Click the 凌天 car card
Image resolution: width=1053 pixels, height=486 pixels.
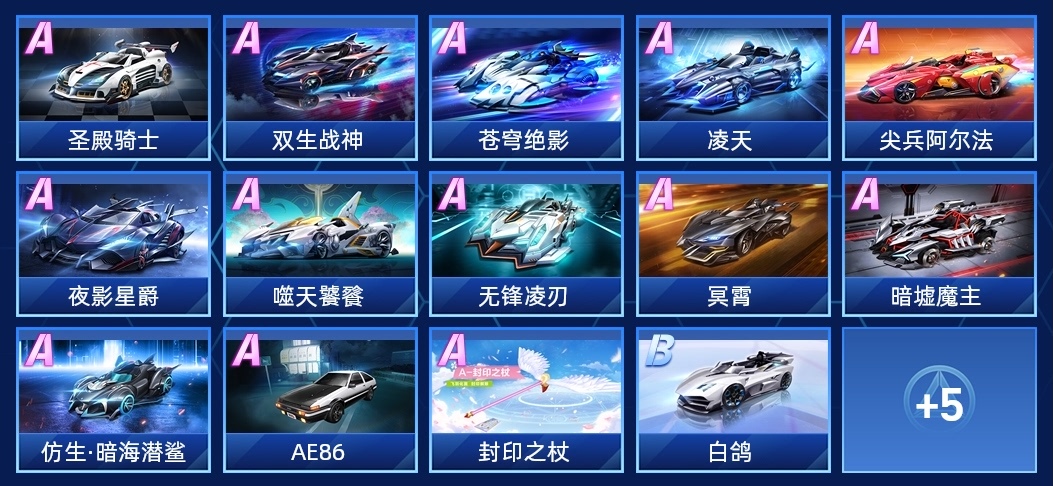pyautogui.click(x=733, y=88)
